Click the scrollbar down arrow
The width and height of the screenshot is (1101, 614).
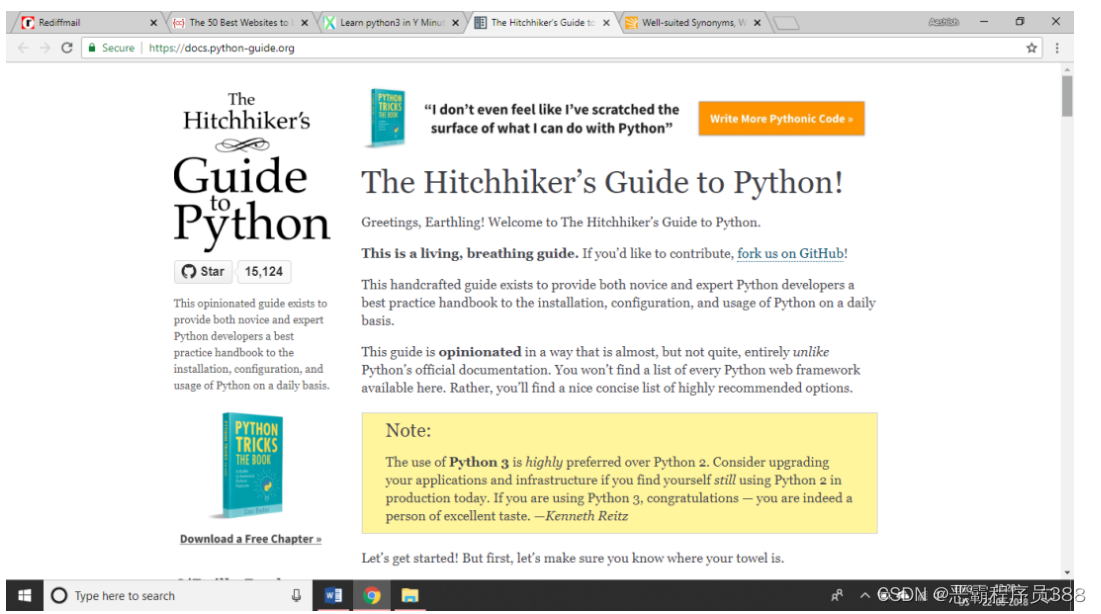point(1067,573)
